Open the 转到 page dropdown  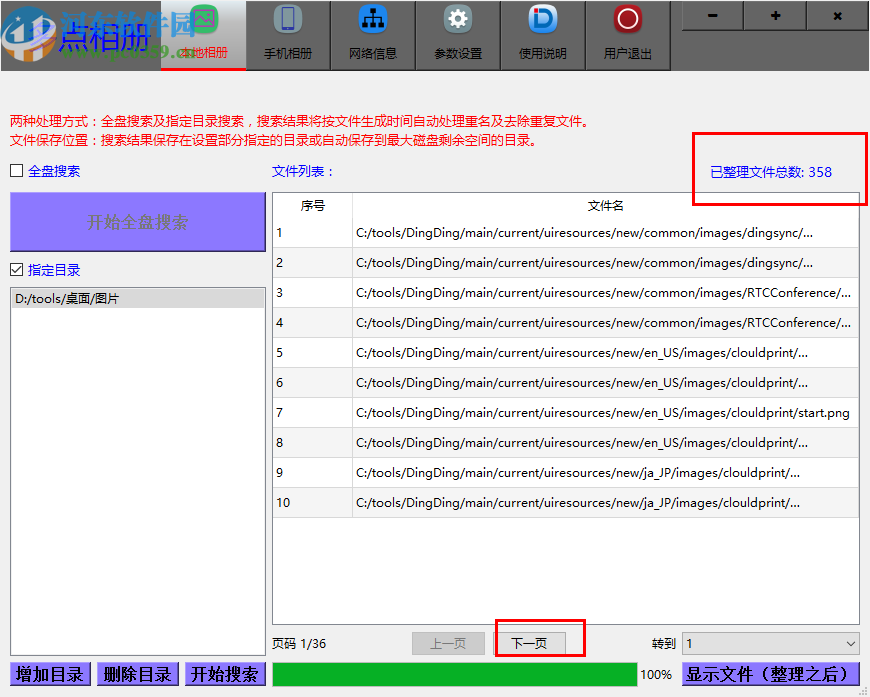(771, 644)
